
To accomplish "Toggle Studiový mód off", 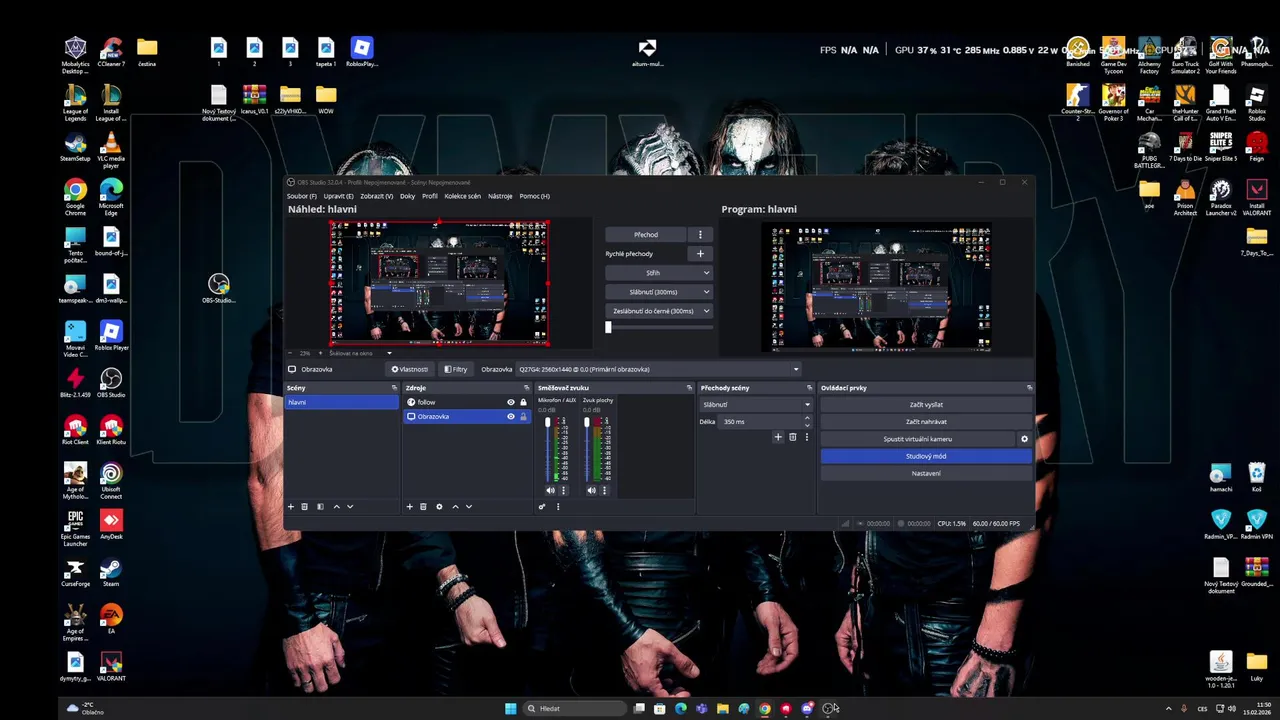I will [926, 456].
